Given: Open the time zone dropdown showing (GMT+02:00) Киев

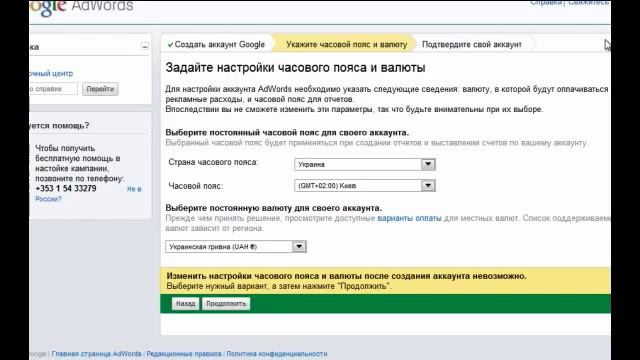Looking at the screenshot, I should [364, 186].
